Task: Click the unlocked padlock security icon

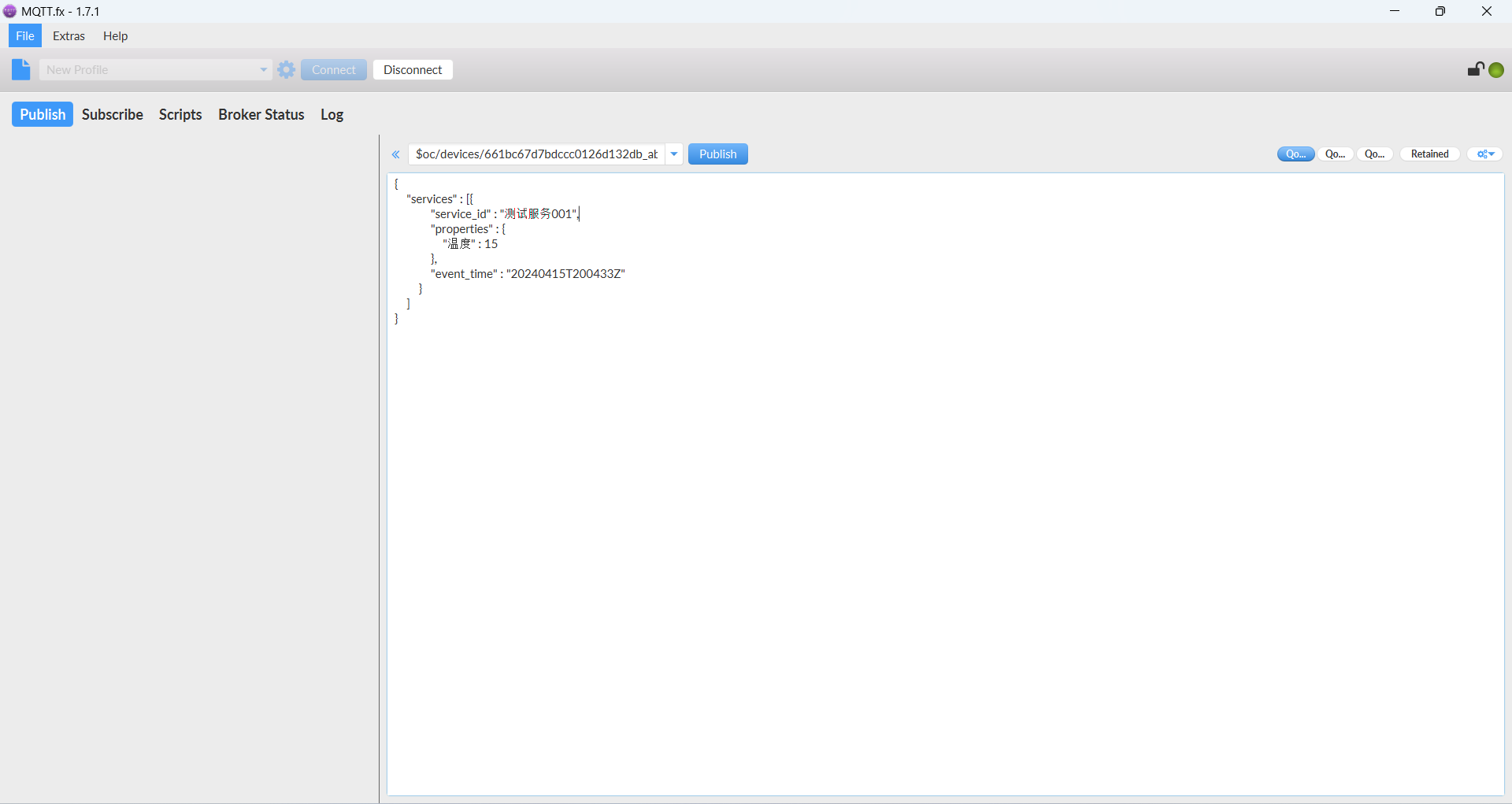Action: click(x=1475, y=69)
